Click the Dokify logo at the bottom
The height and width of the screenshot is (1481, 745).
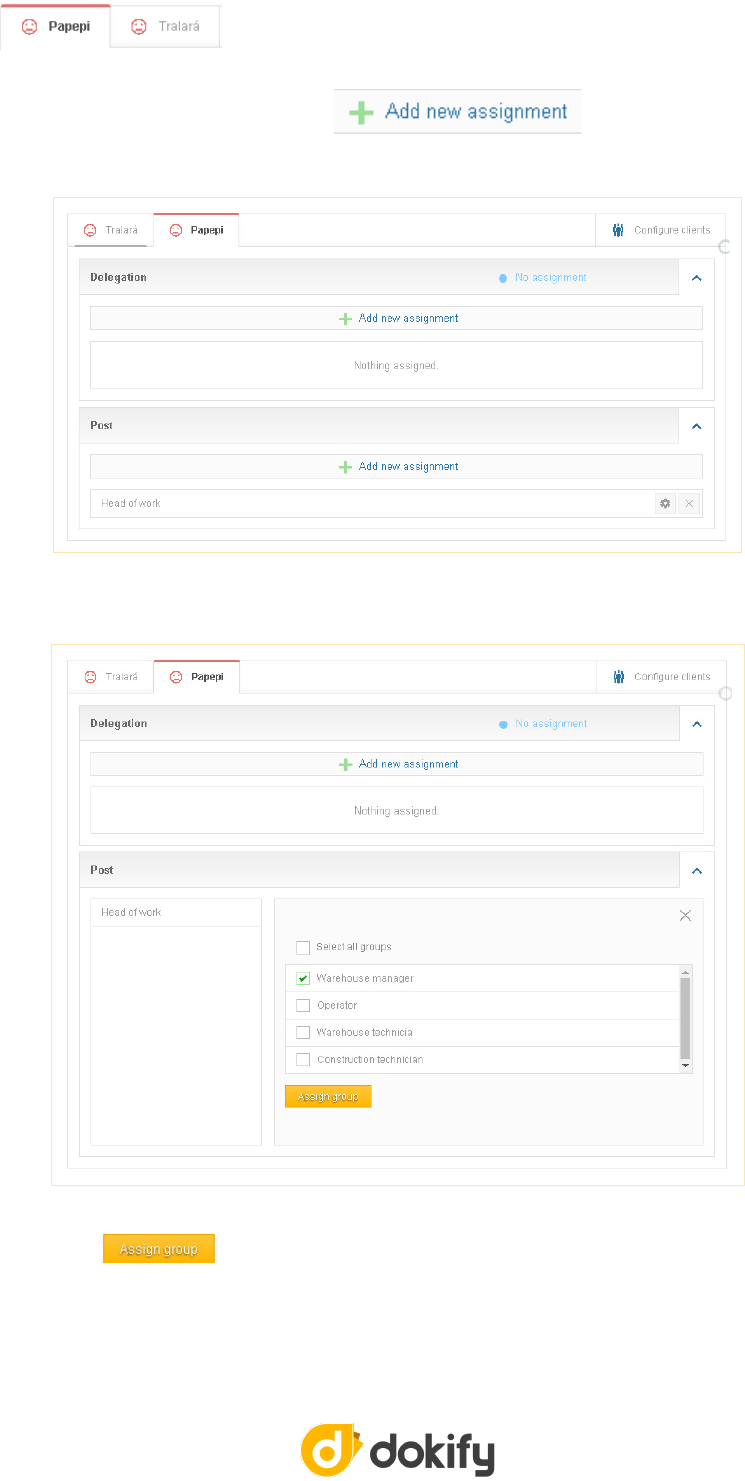click(398, 1449)
